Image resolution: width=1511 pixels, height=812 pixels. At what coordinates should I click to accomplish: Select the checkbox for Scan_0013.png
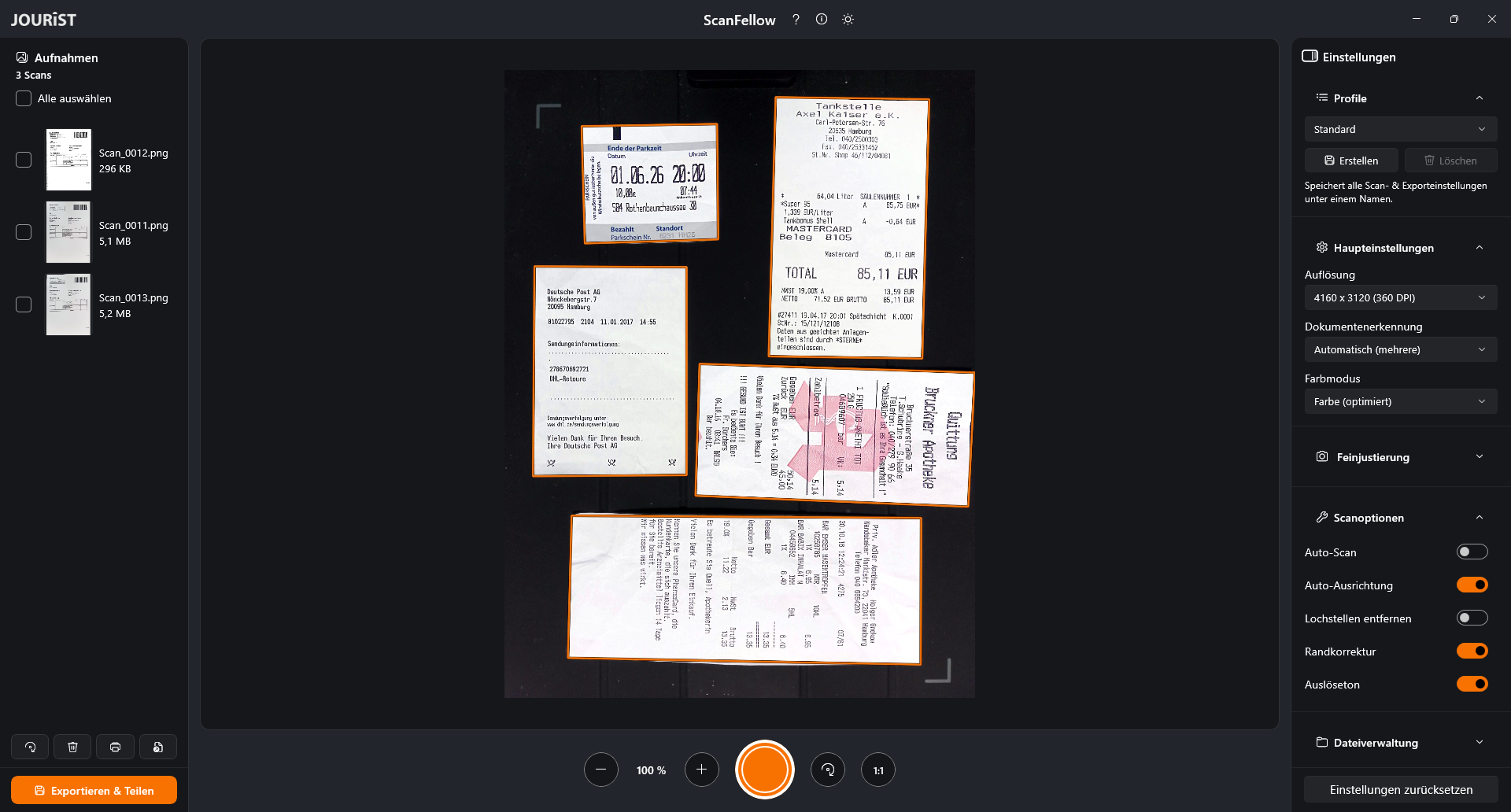[x=24, y=304]
